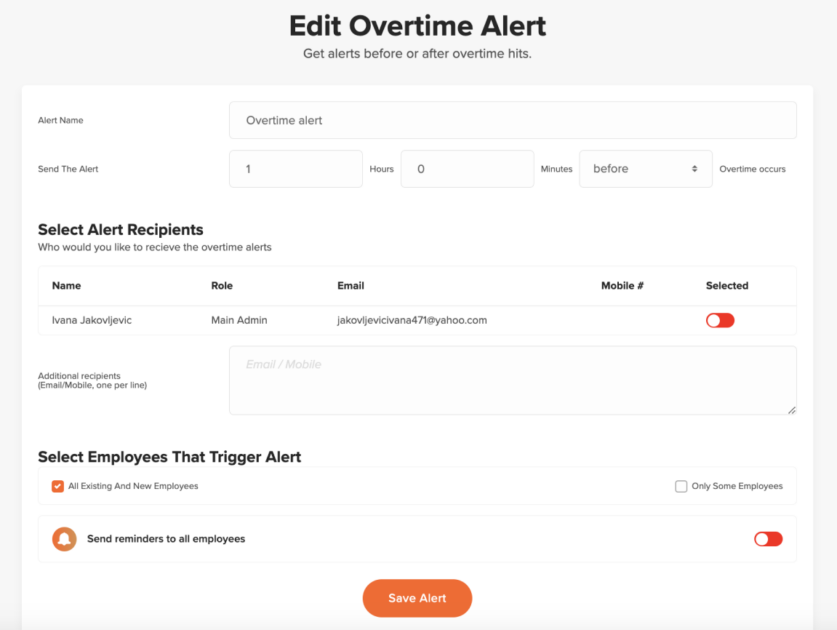Select the Hours field
The image size is (837, 630).
pos(295,168)
